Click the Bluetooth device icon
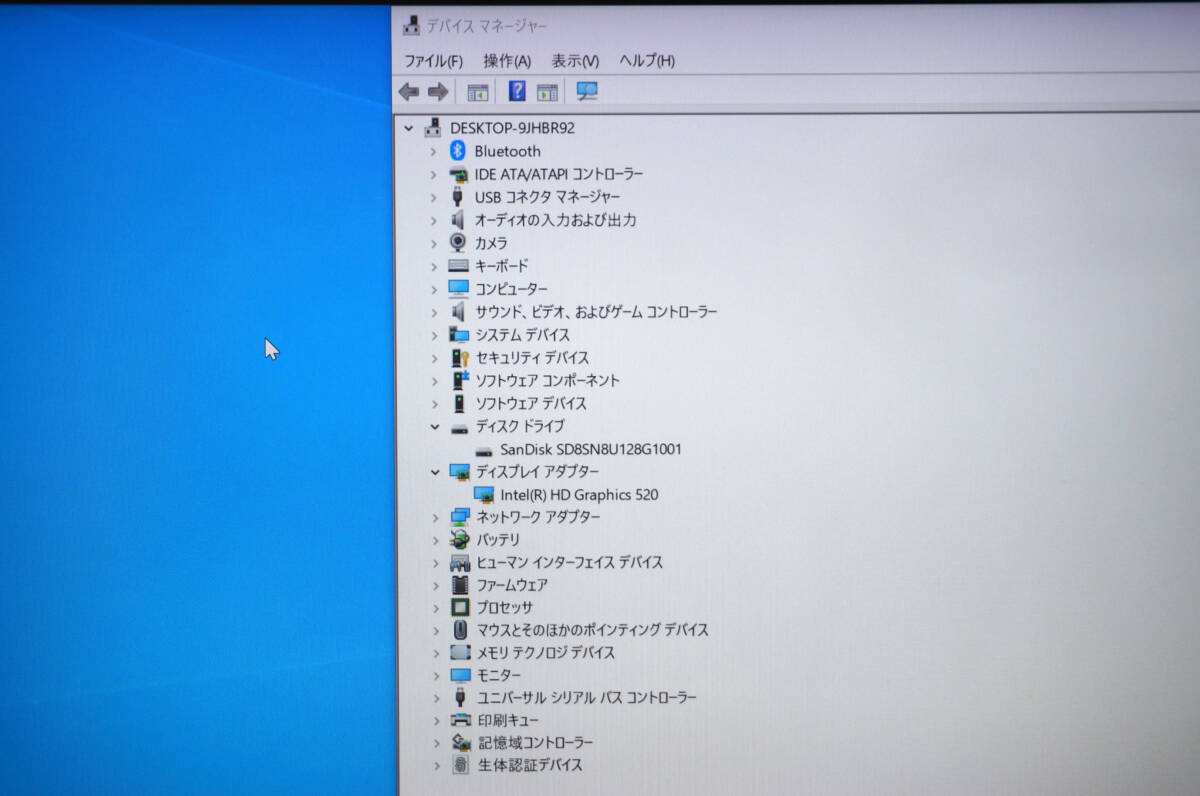Image resolution: width=1200 pixels, height=796 pixels. pos(459,151)
